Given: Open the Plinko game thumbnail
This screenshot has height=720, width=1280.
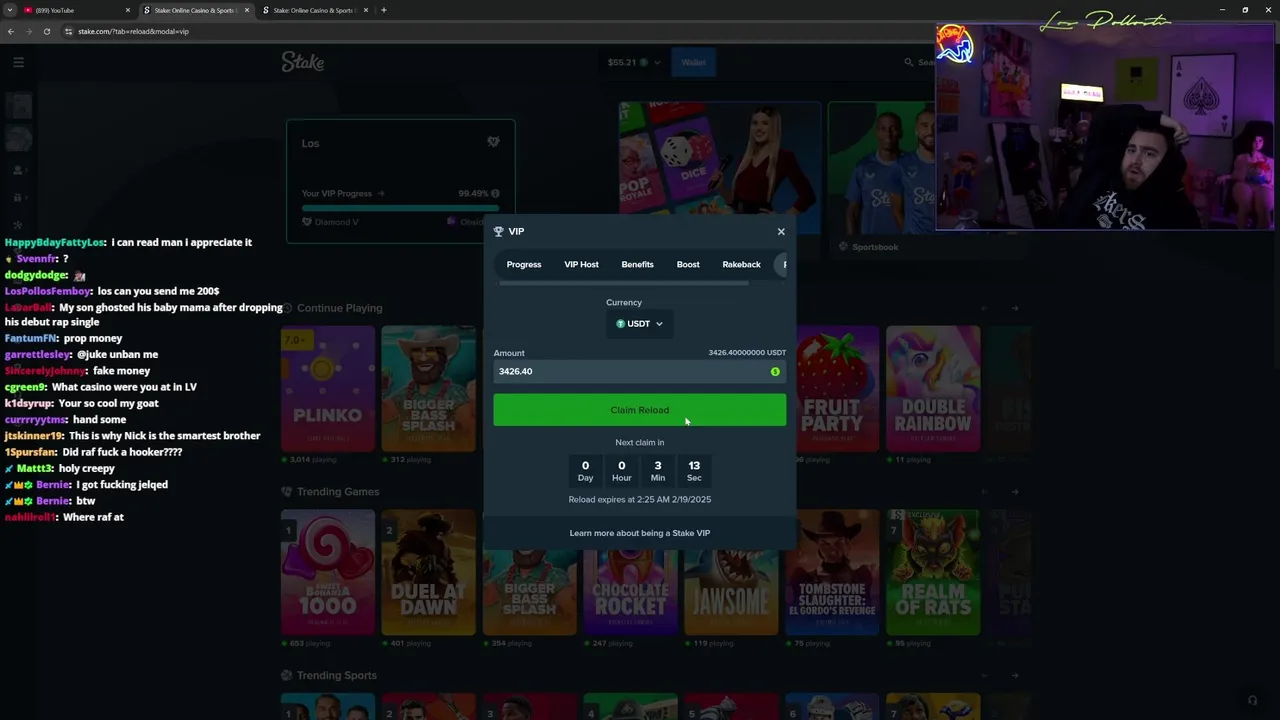Looking at the screenshot, I should [x=328, y=388].
